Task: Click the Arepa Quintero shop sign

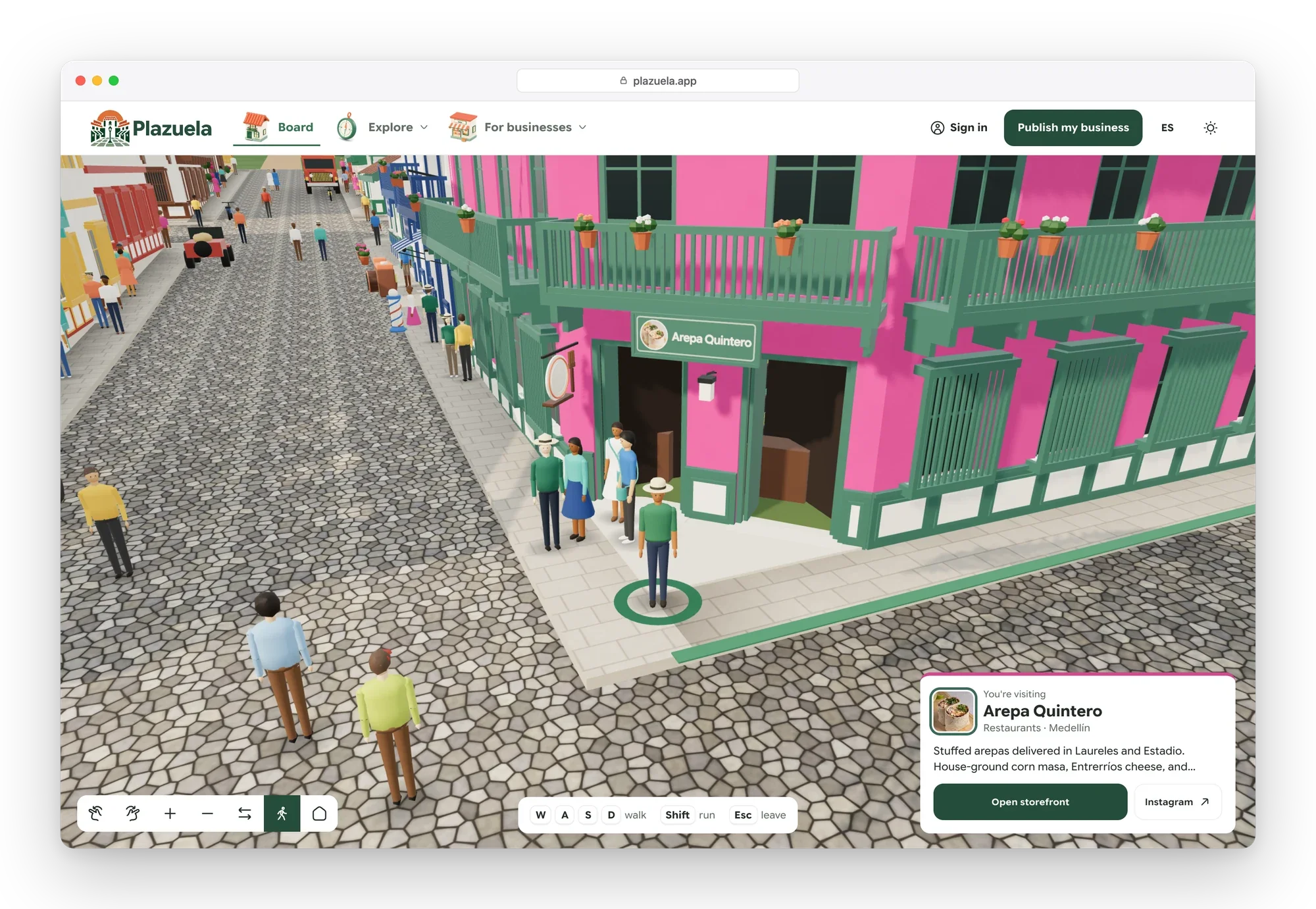Action: click(x=696, y=338)
